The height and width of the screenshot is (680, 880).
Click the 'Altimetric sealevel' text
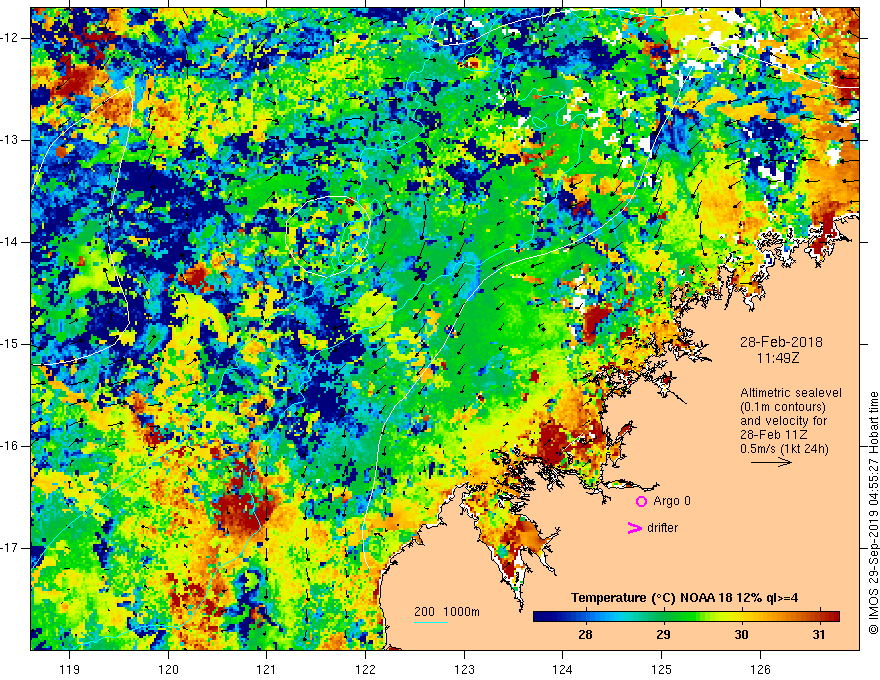(x=791, y=393)
